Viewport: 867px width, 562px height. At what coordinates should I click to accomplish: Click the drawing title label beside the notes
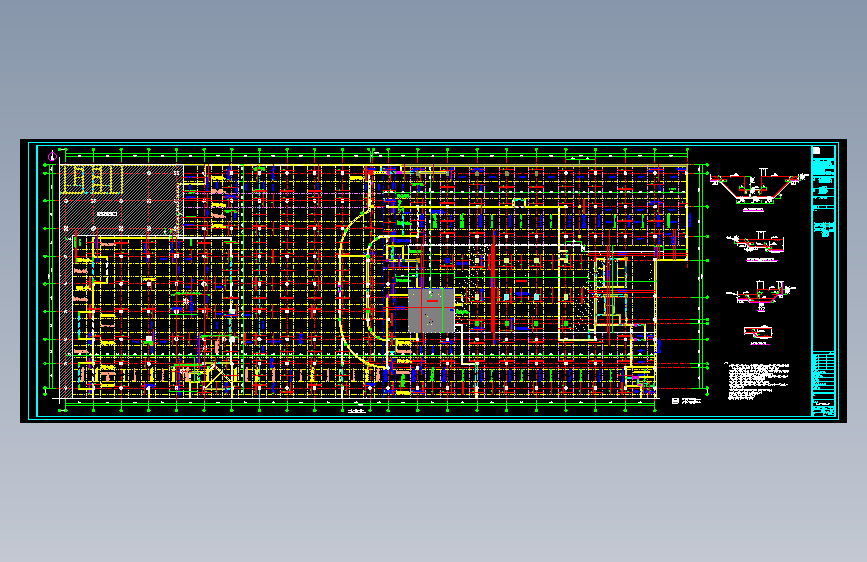pos(686,401)
